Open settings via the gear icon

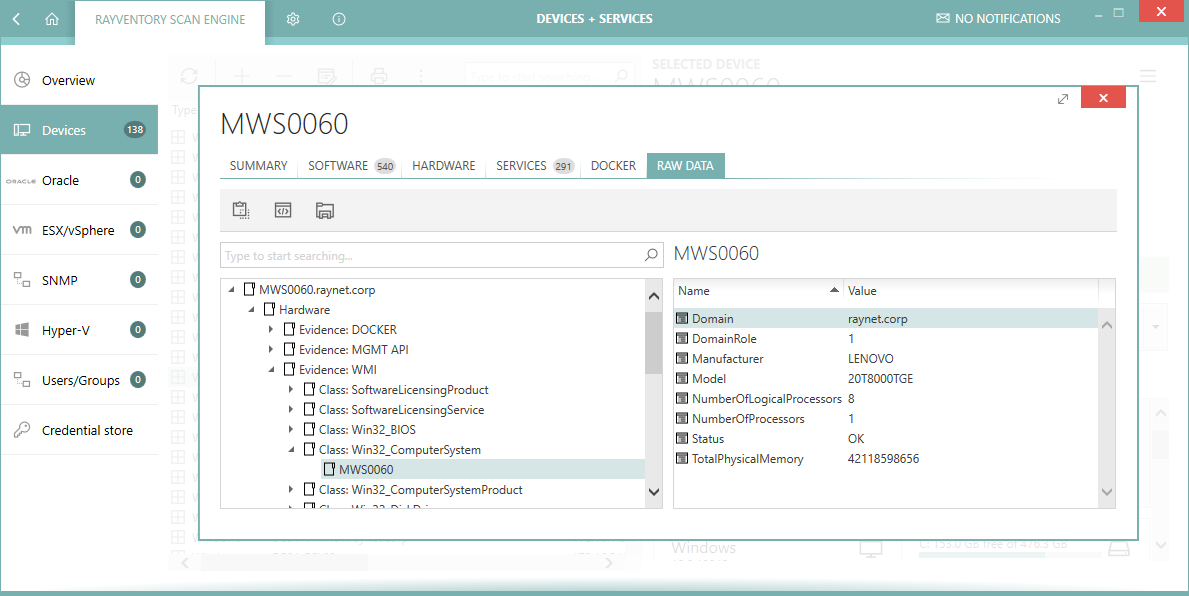tap(293, 19)
